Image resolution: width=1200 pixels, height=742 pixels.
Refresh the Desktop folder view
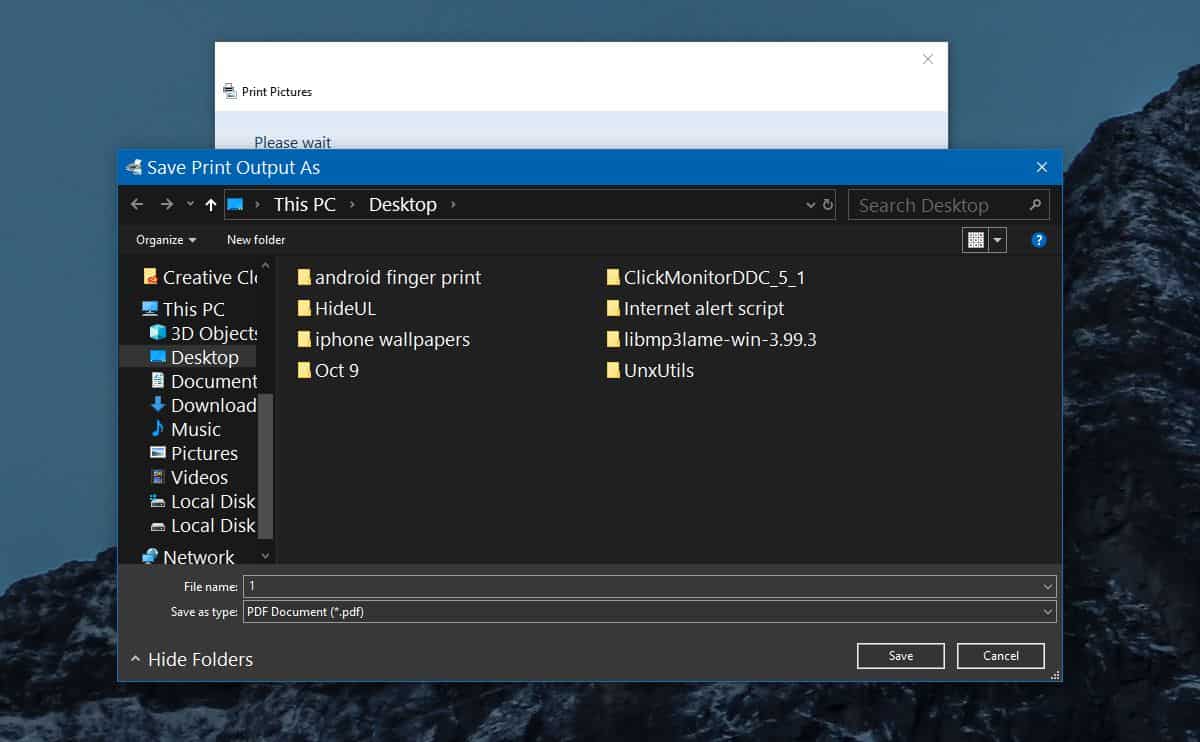[828, 204]
